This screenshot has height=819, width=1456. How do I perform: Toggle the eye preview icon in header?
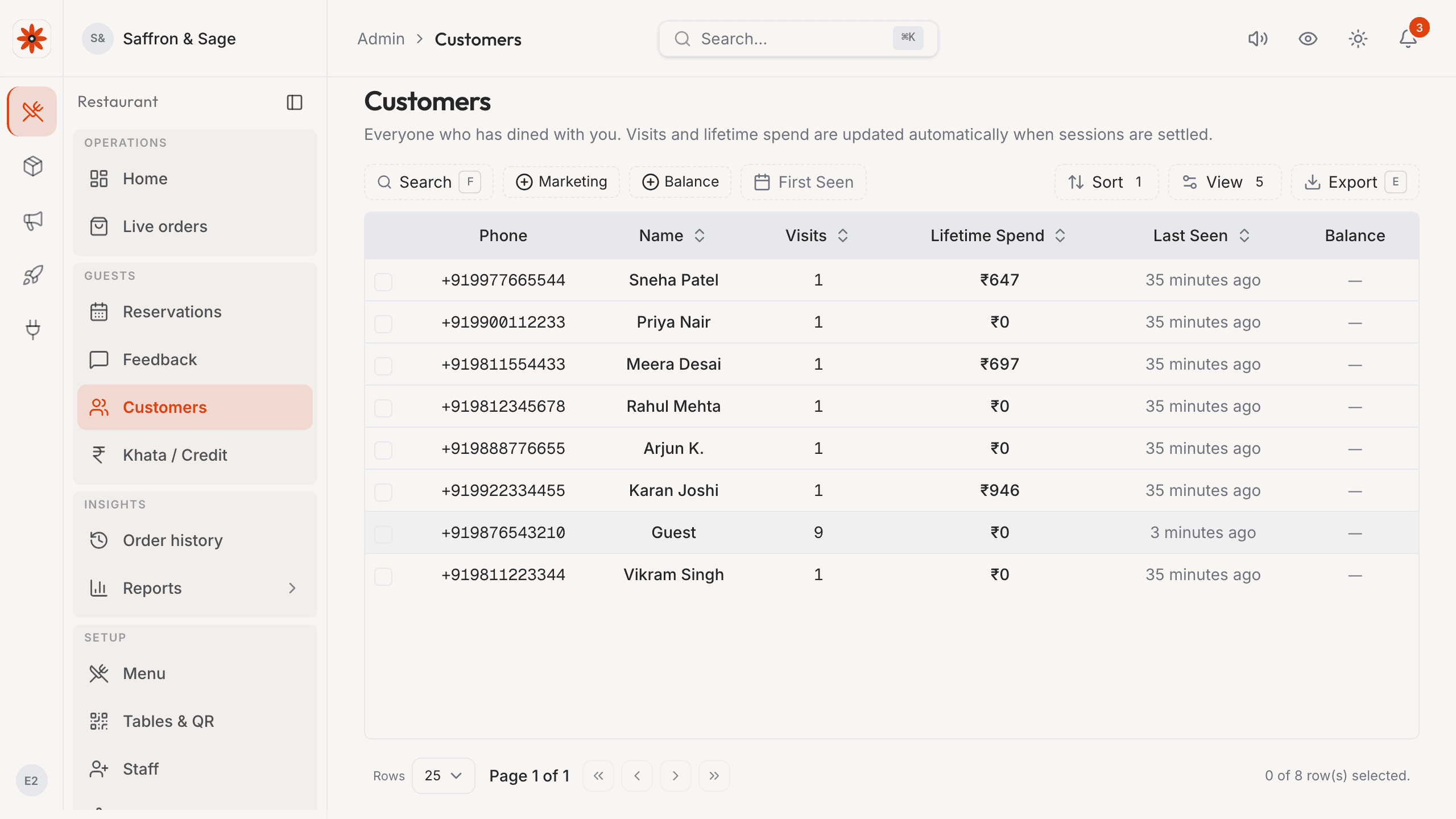(x=1308, y=39)
